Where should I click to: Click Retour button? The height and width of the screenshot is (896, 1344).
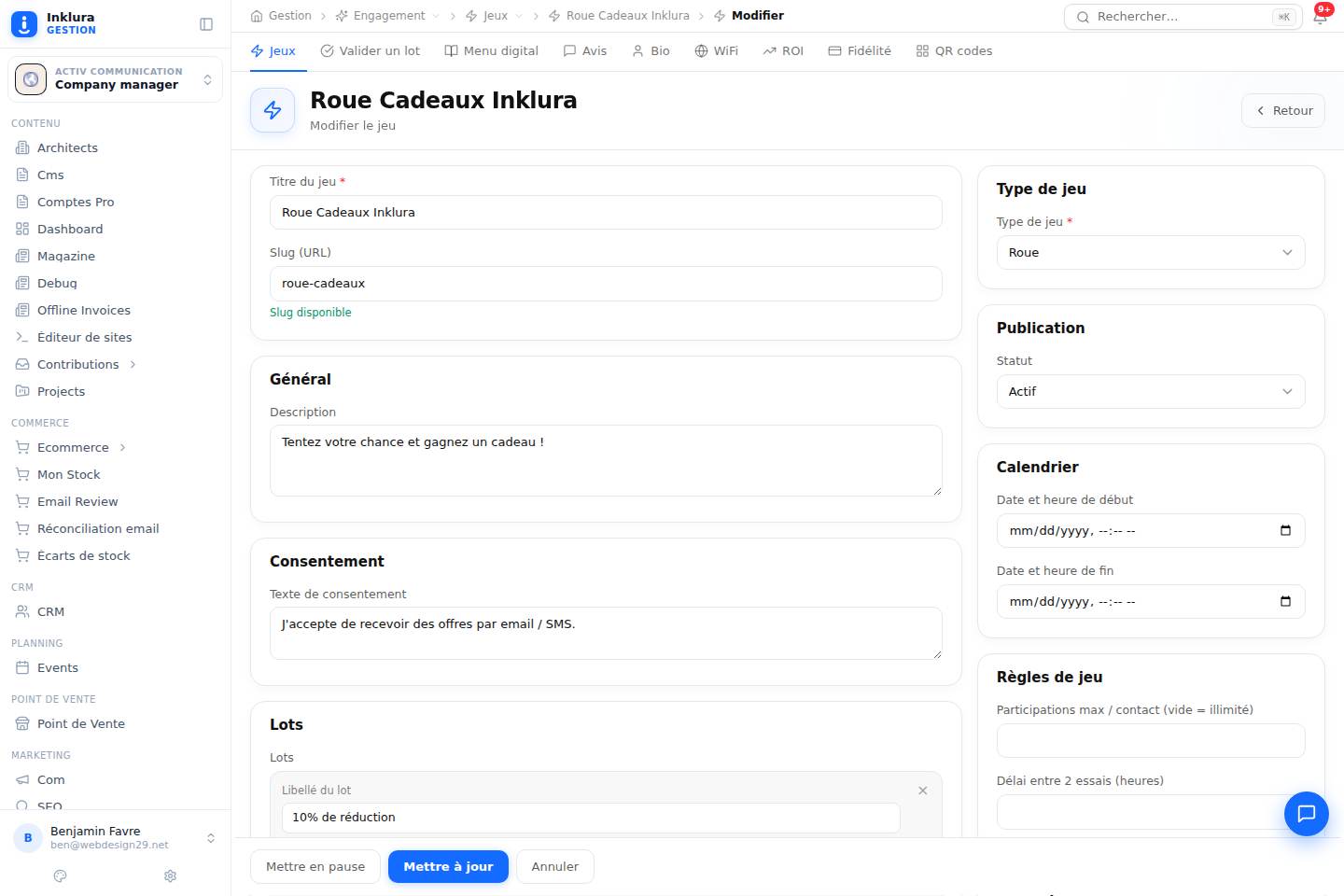coord(1283,110)
